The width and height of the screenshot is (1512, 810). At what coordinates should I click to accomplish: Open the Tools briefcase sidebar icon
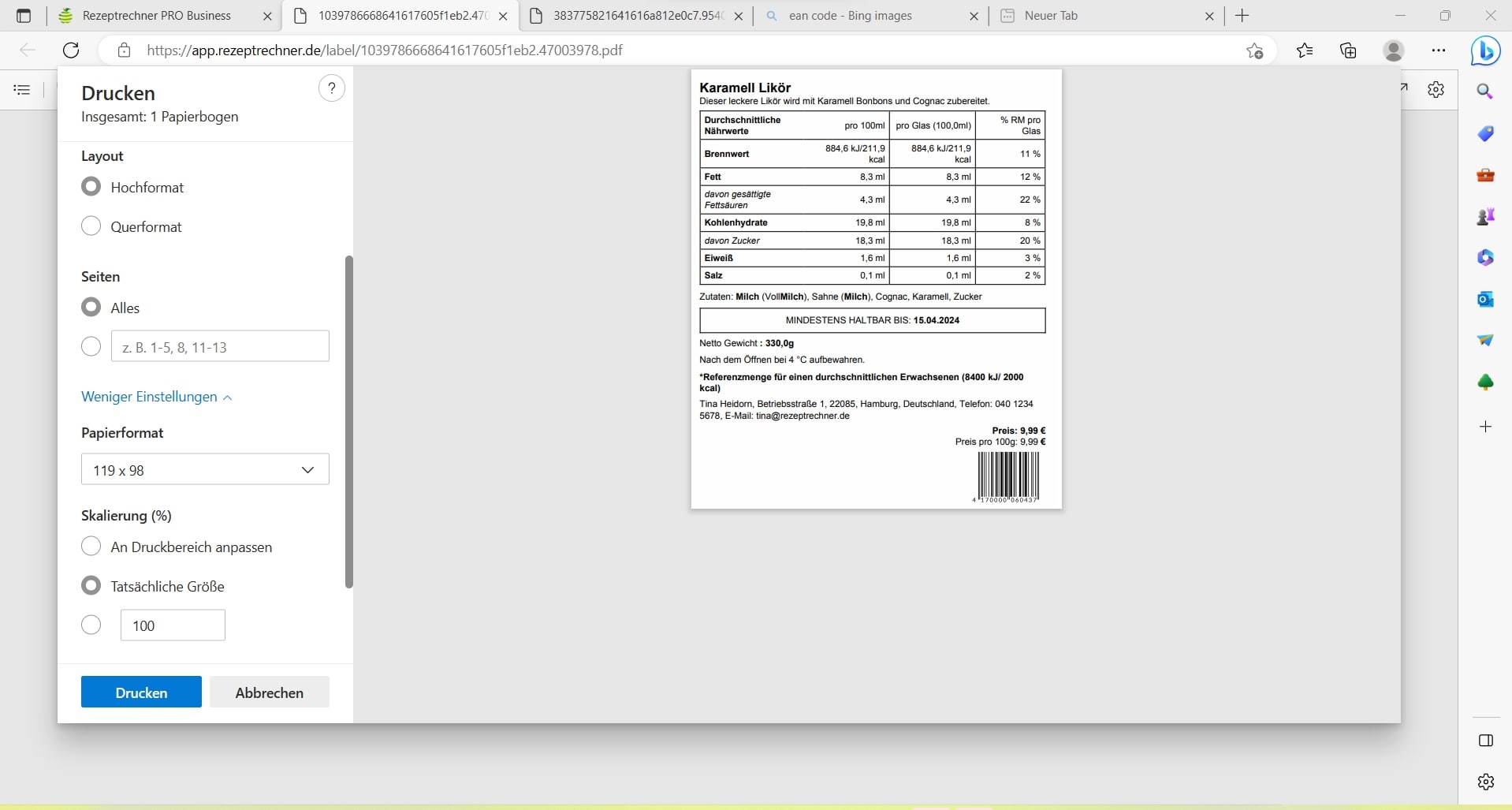tap(1485, 174)
